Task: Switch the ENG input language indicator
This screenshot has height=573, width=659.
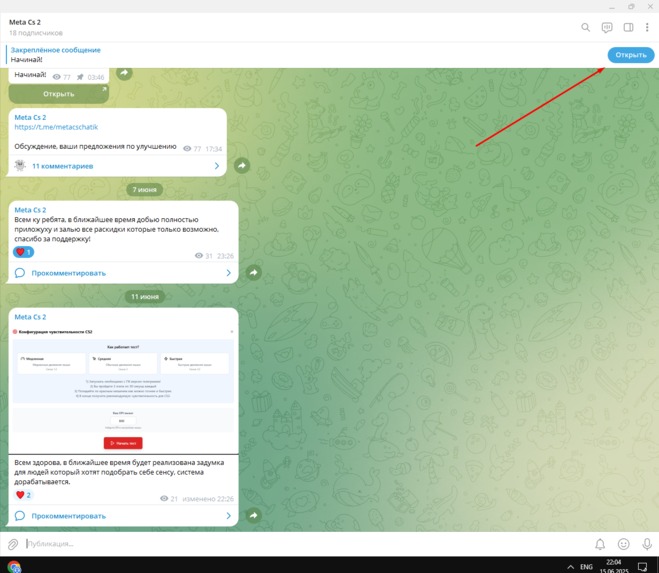Action: (x=586, y=567)
